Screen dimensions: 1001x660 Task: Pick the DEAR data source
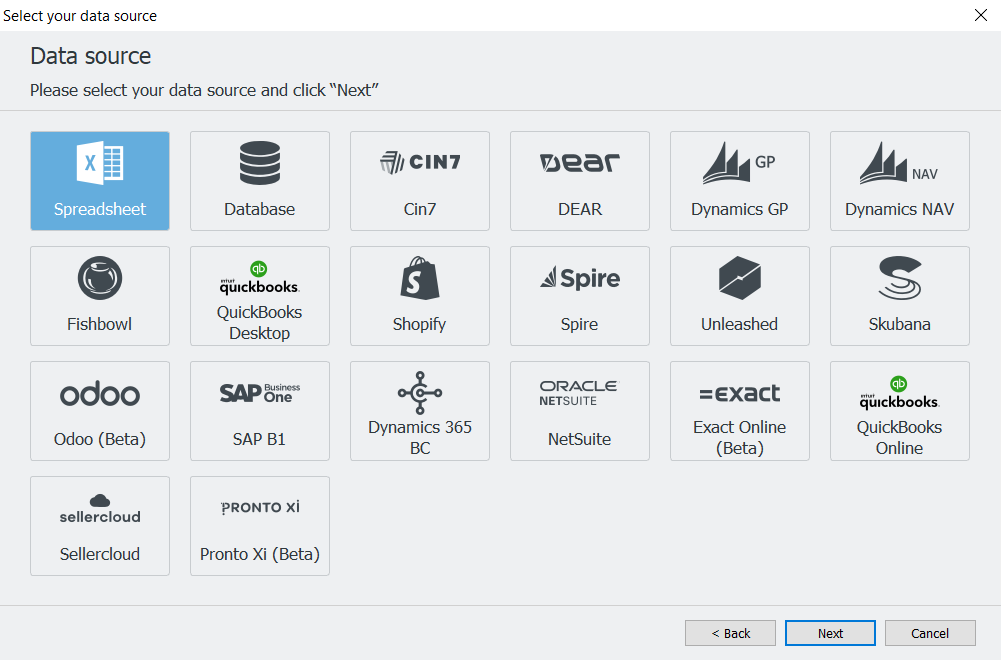(x=580, y=181)
